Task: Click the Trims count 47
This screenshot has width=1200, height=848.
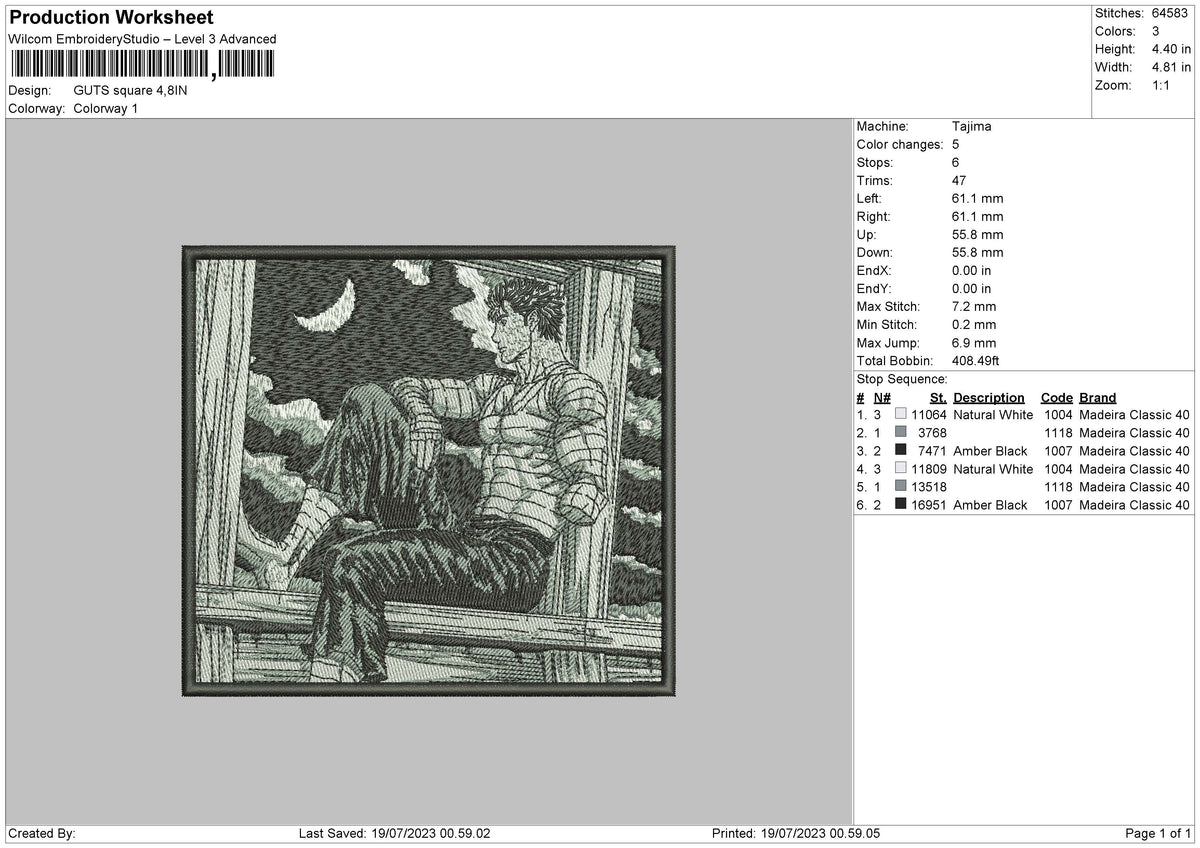Action: (x=960, y=180)
